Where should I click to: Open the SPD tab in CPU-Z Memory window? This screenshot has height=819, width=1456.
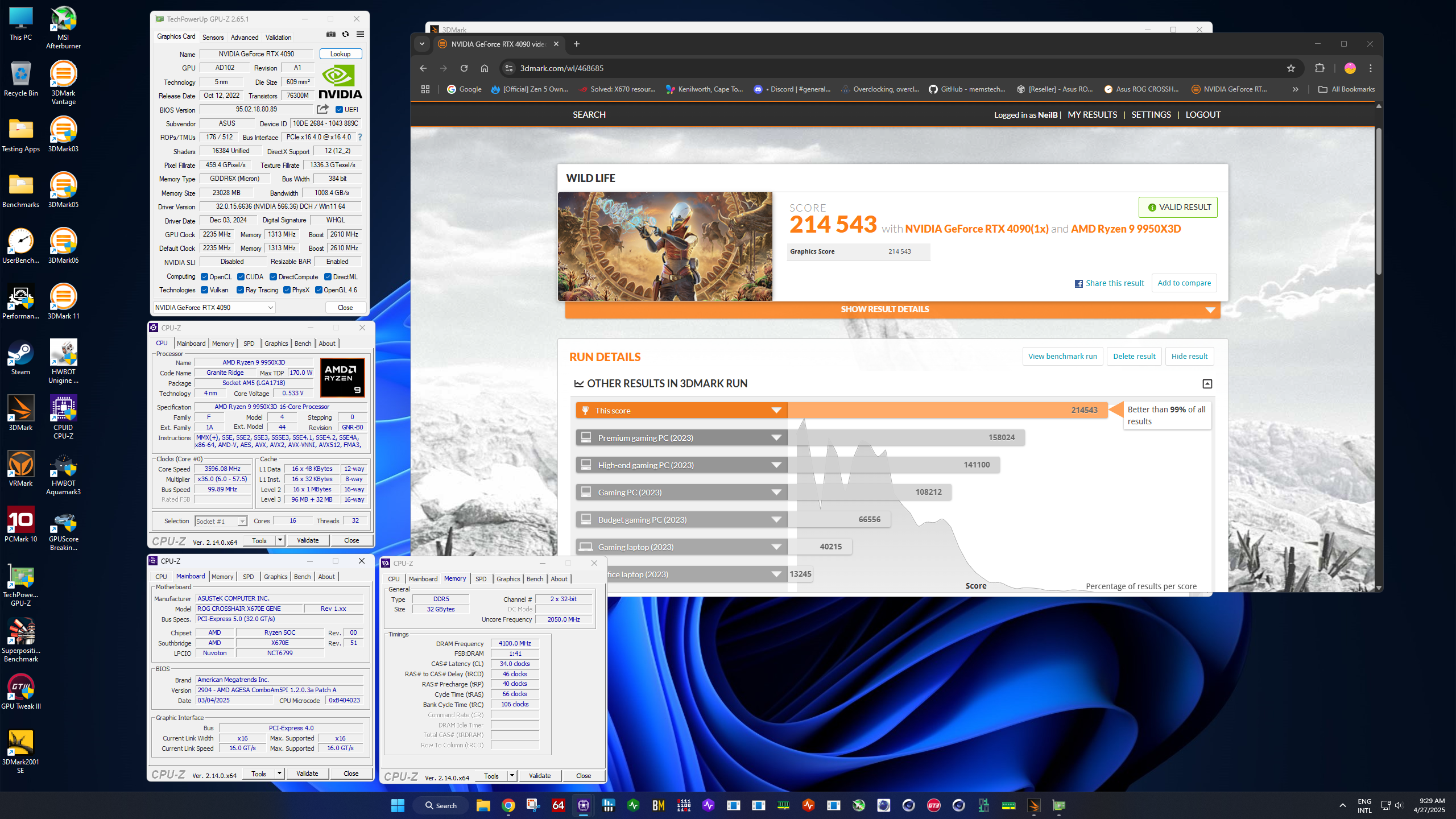tap(481, 579)
